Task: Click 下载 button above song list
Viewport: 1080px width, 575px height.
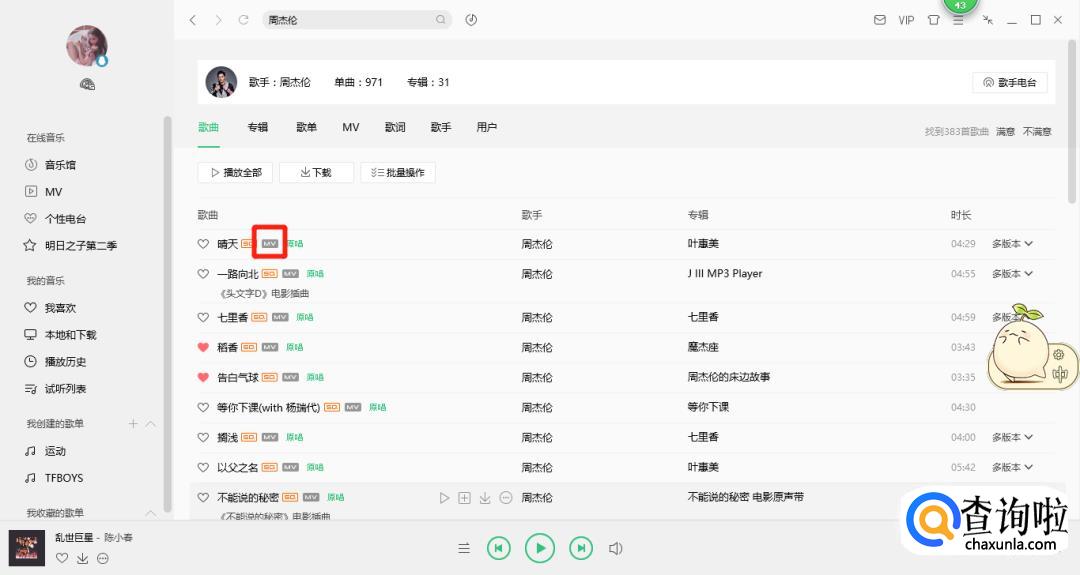Action: click(x=316, y=172)
